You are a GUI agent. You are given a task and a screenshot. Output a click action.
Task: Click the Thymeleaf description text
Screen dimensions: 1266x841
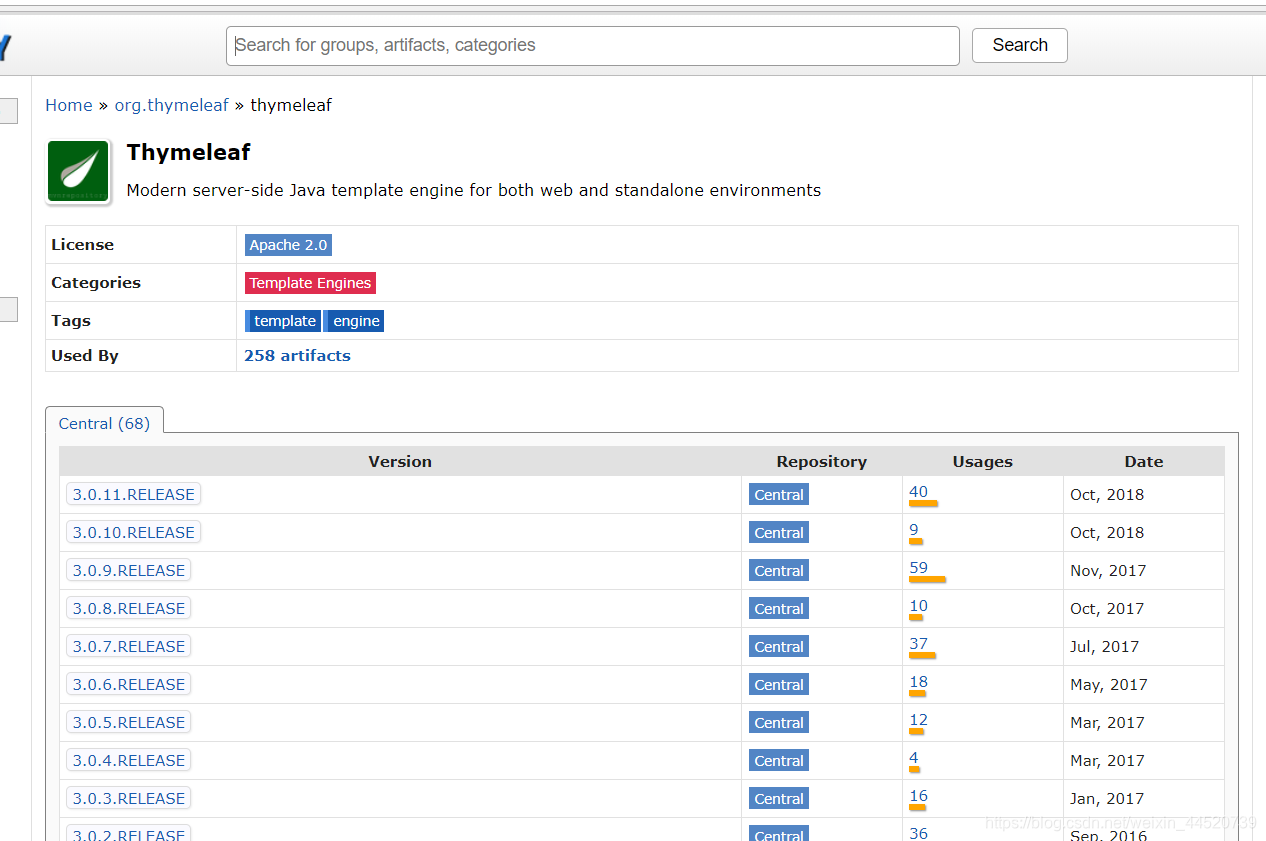(474, 190)
